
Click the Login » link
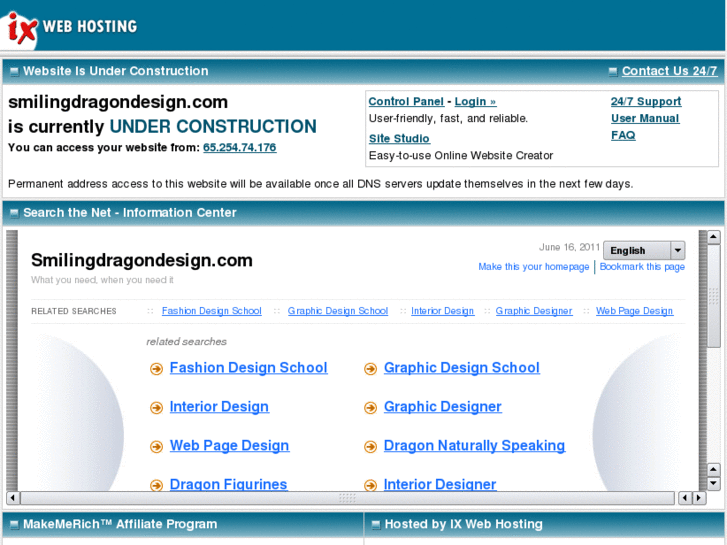(x=475, y=102)
